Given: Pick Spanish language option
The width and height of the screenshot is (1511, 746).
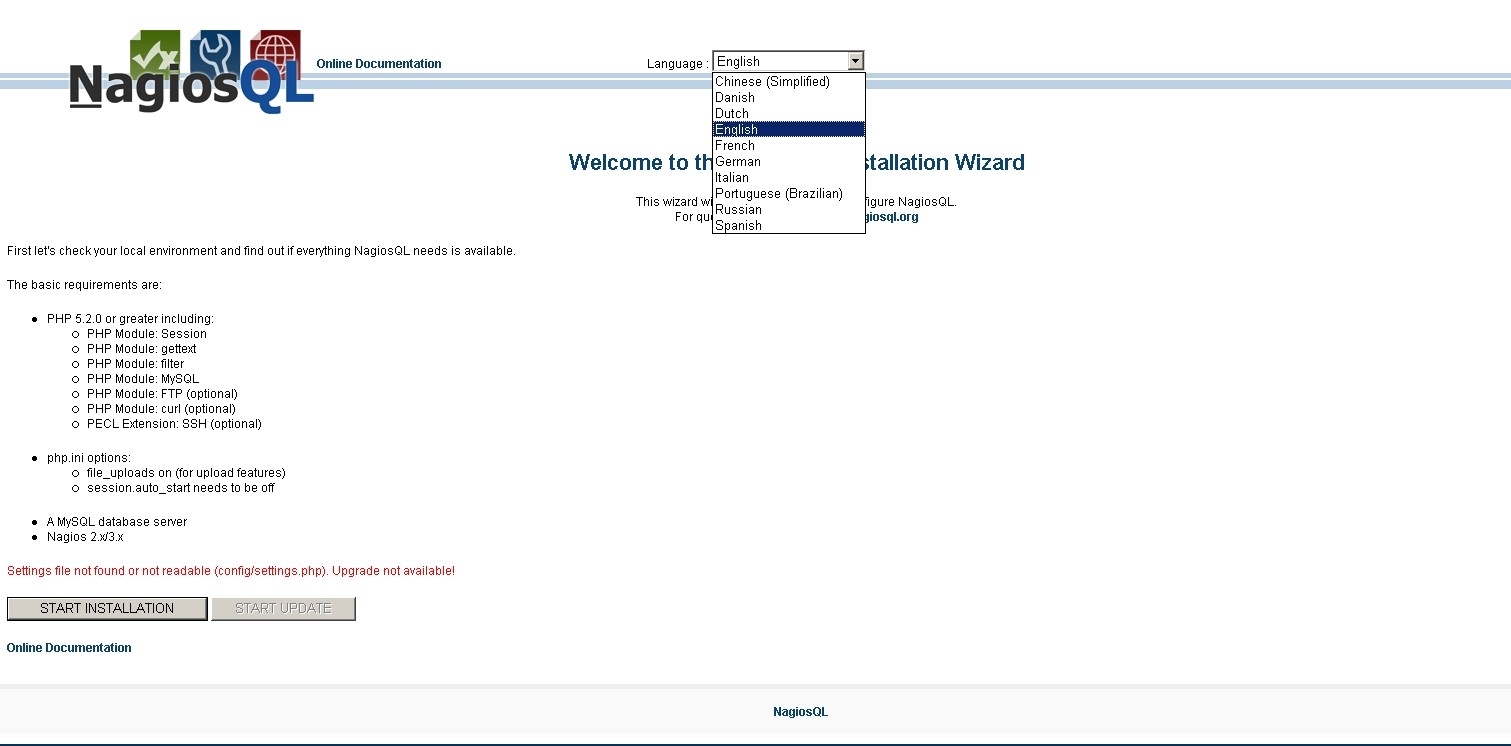Looking at the screenshot, I should point(788,226).
